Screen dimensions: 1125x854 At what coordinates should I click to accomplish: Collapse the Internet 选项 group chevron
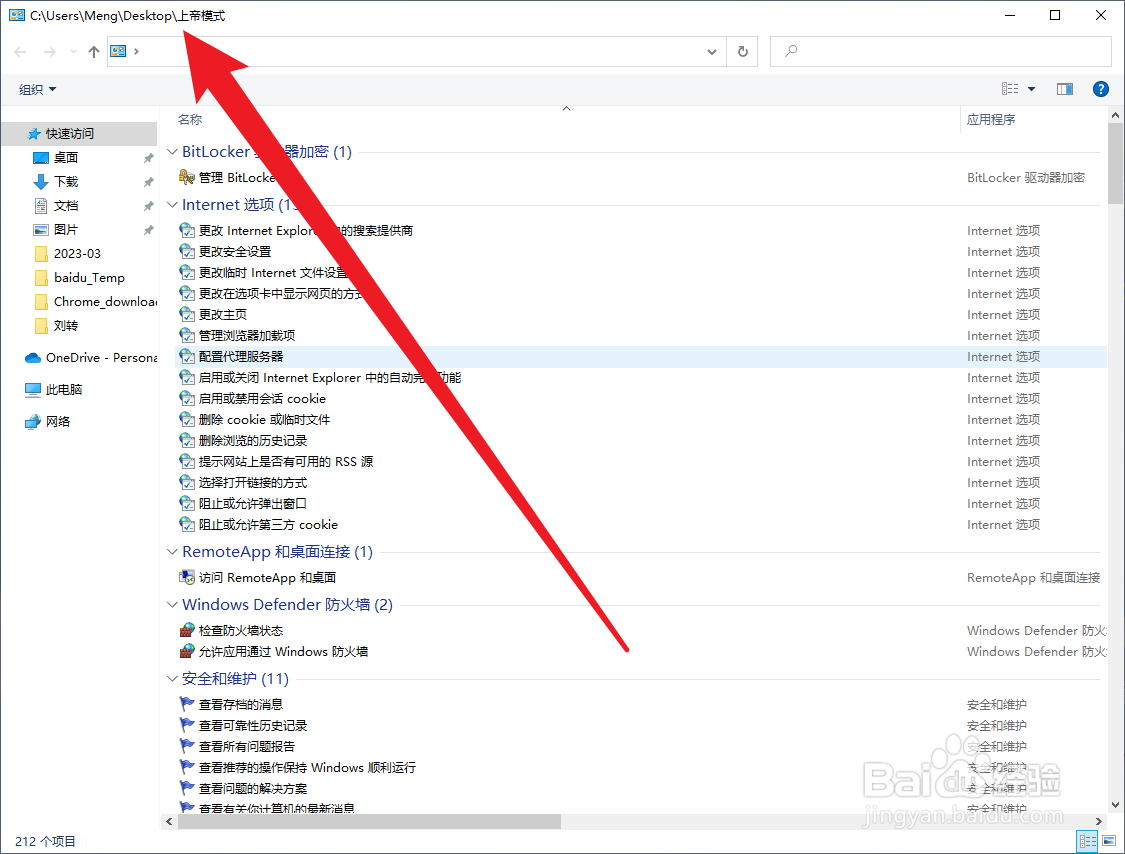point(172,205)
